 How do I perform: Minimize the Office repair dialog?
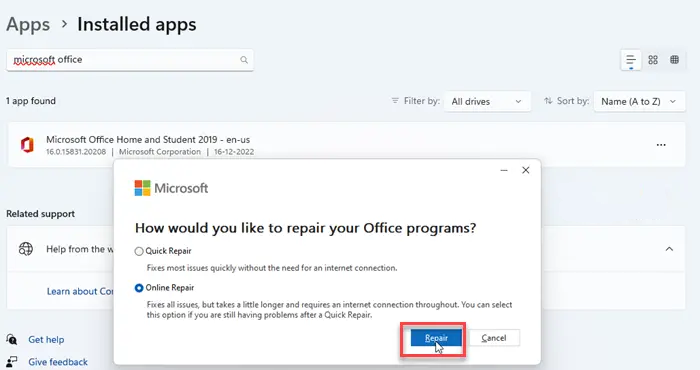click(x=504, y=170)
